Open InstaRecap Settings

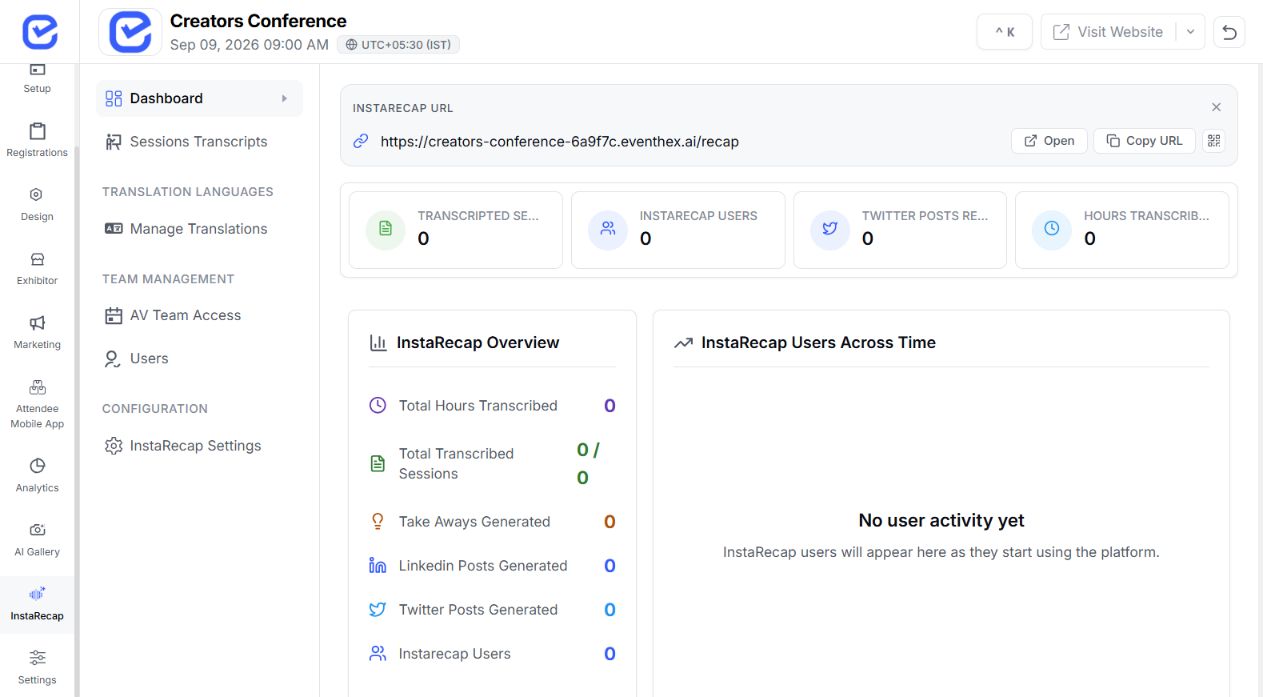[x=199, y=446]
